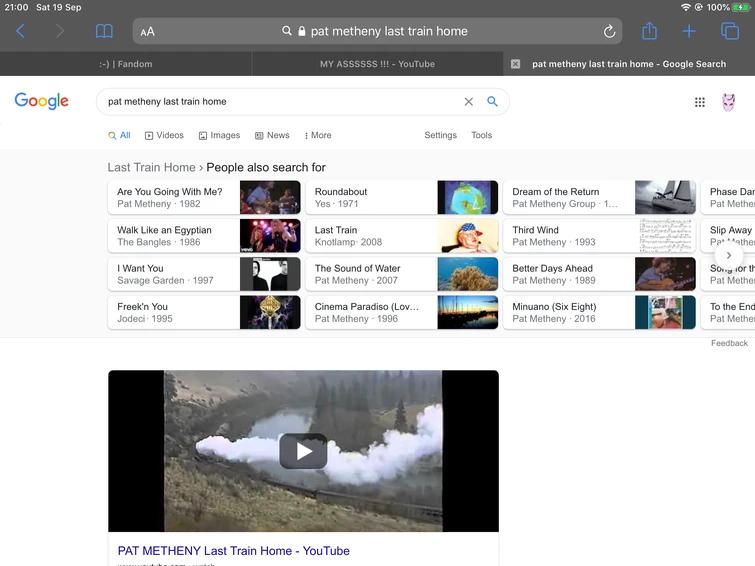
Task: Expand the More search filters menu
Action: pos(318,135)
